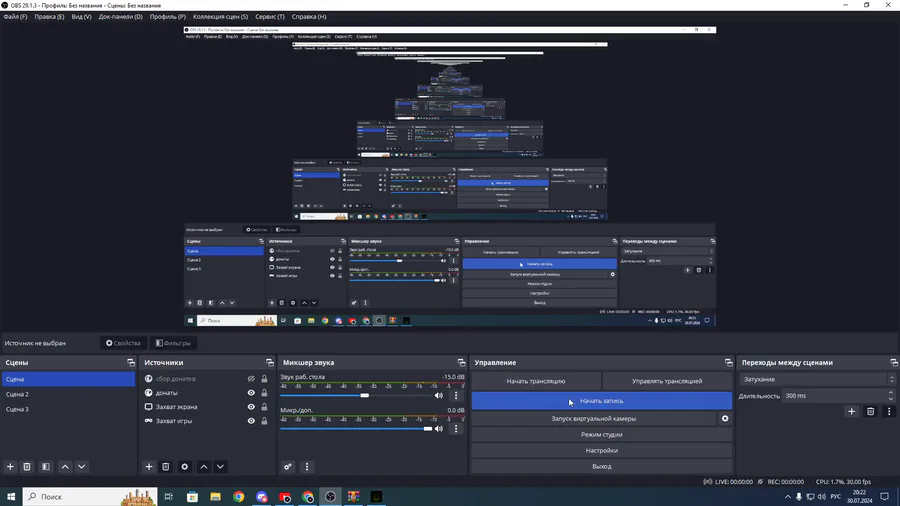Screen dimensions: 900x506
Task: Toggle lock on Захват игры source
Action: tap(264, 421)
